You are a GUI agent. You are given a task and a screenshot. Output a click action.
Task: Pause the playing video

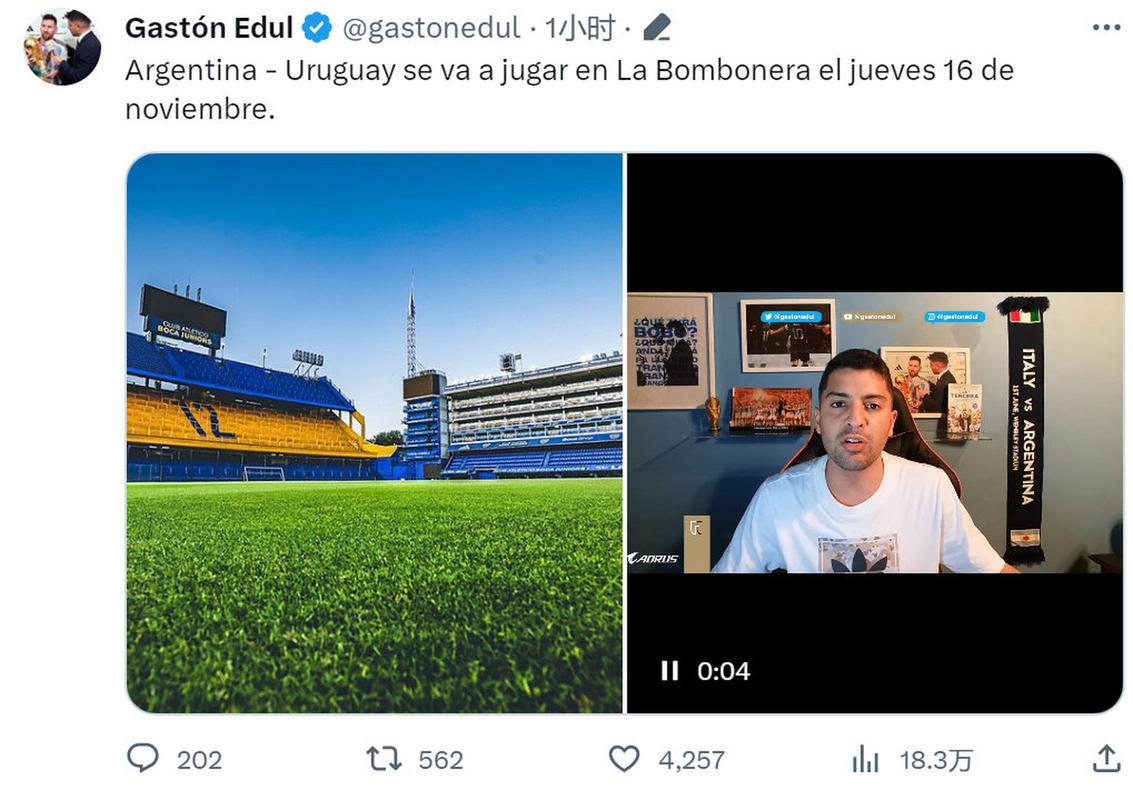(669, 671)
